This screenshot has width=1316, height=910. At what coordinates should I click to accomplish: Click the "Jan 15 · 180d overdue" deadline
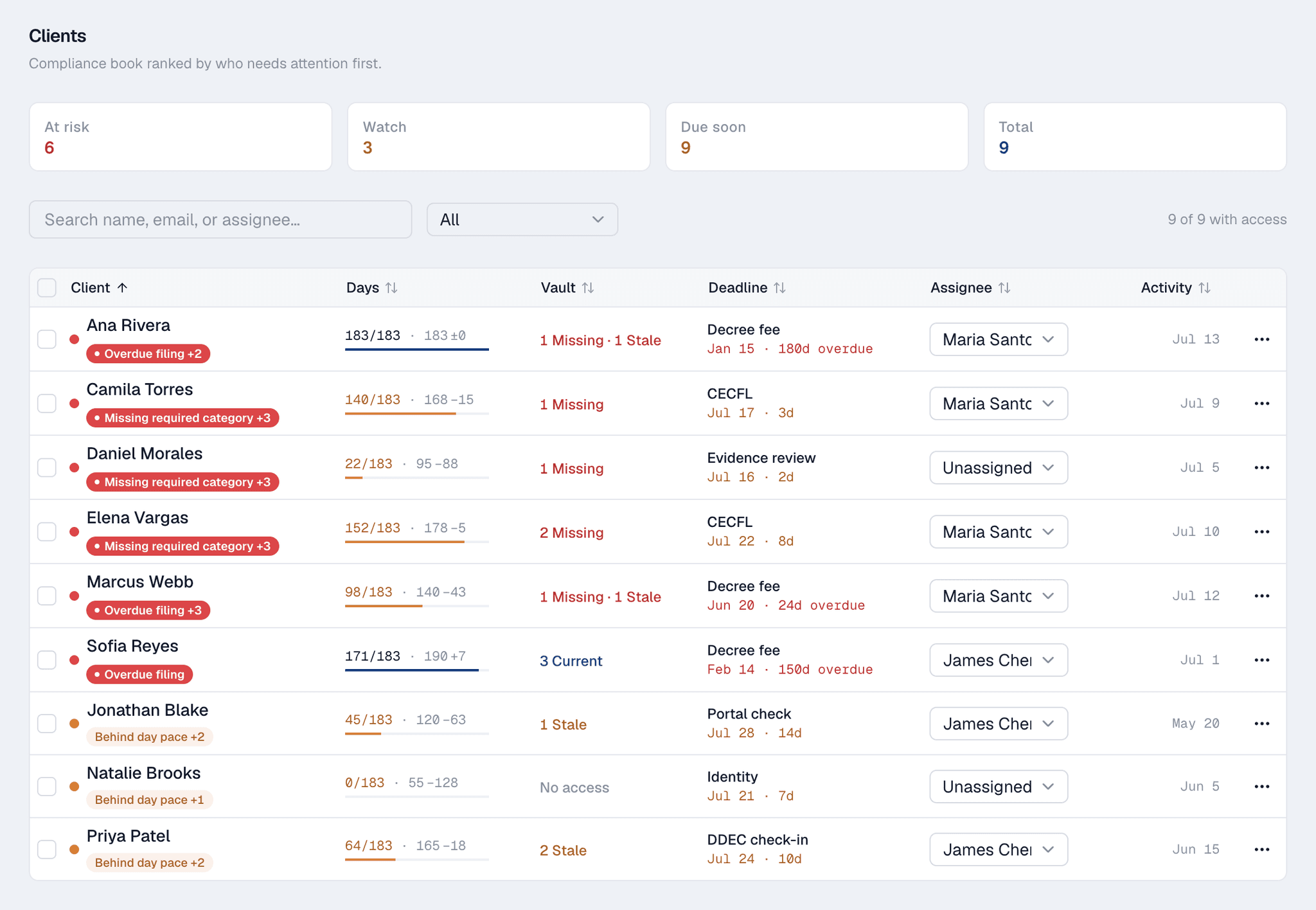click(x=790, y=349)
